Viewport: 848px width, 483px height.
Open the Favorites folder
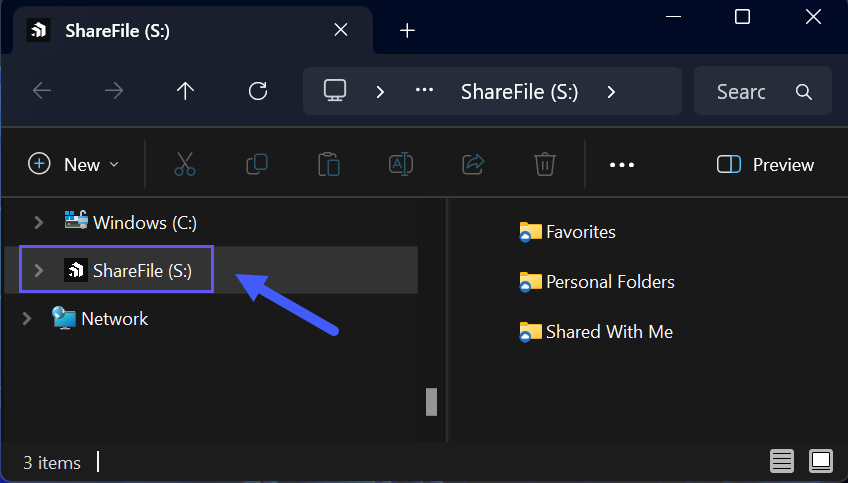point(567,232)
